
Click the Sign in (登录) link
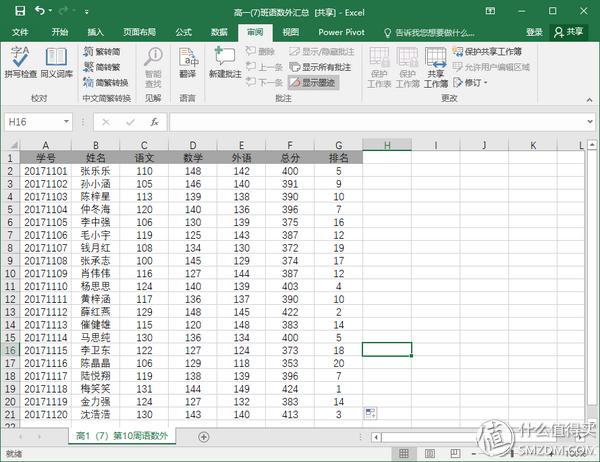(534, 32)
